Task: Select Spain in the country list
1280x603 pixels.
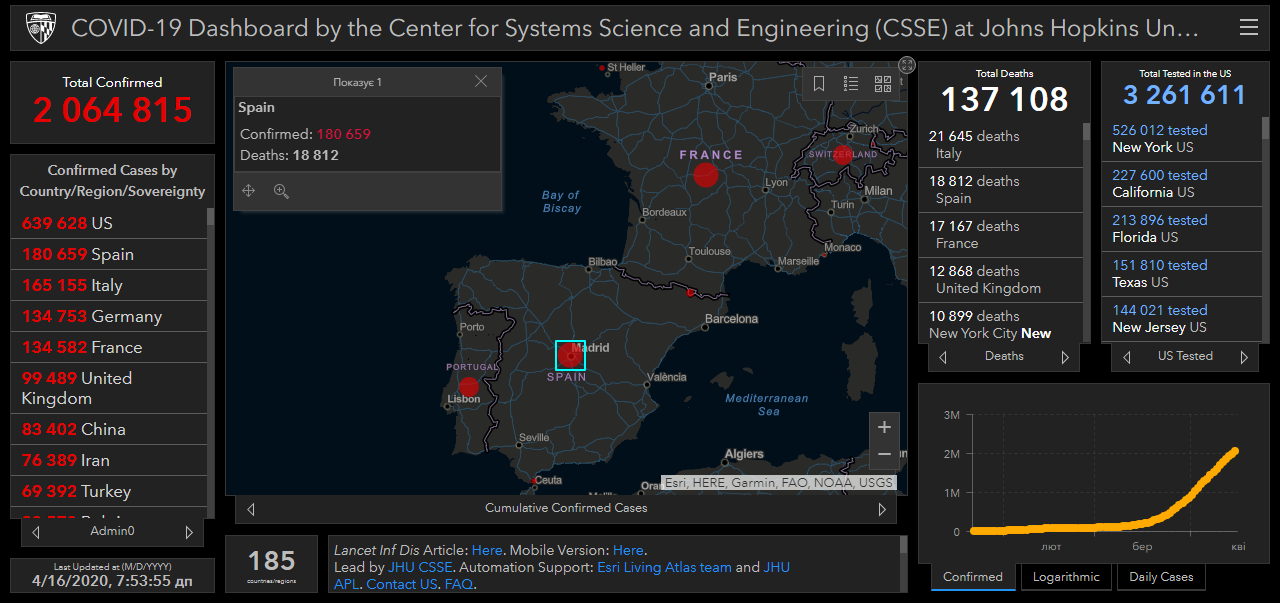Action: point(108,254)
